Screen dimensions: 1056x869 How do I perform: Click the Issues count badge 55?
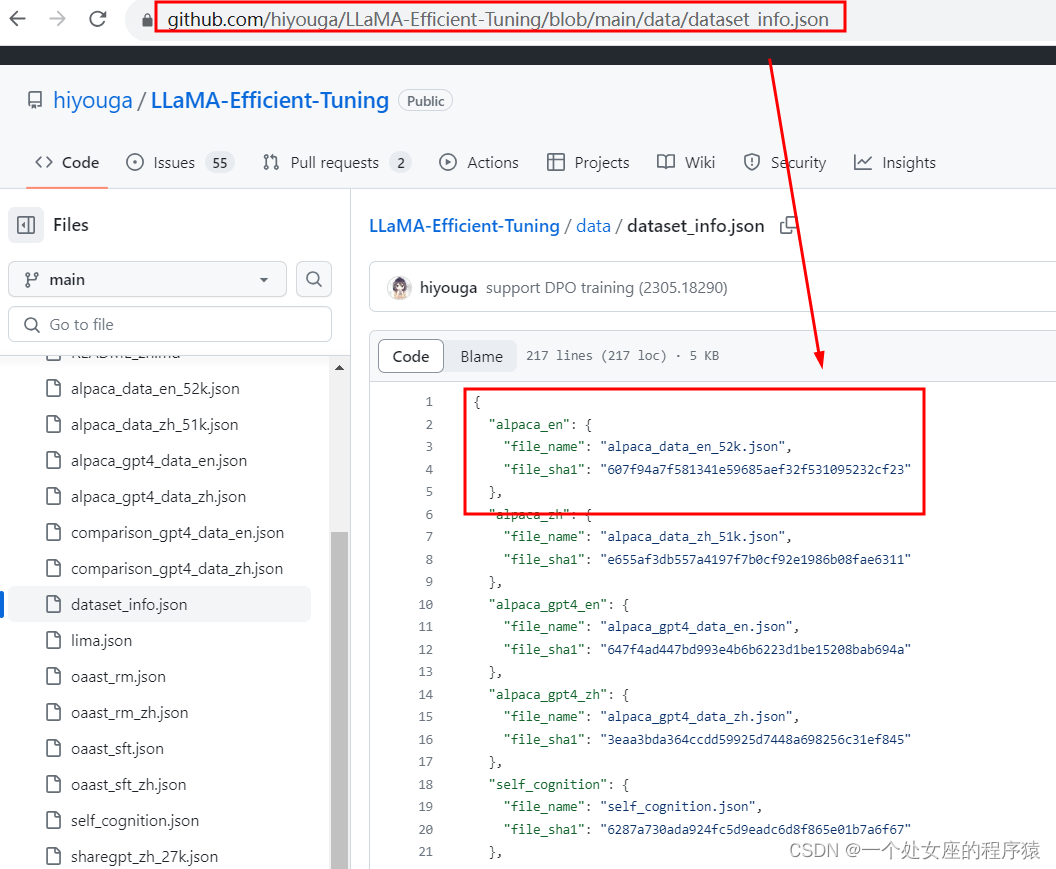coord(220,162)
